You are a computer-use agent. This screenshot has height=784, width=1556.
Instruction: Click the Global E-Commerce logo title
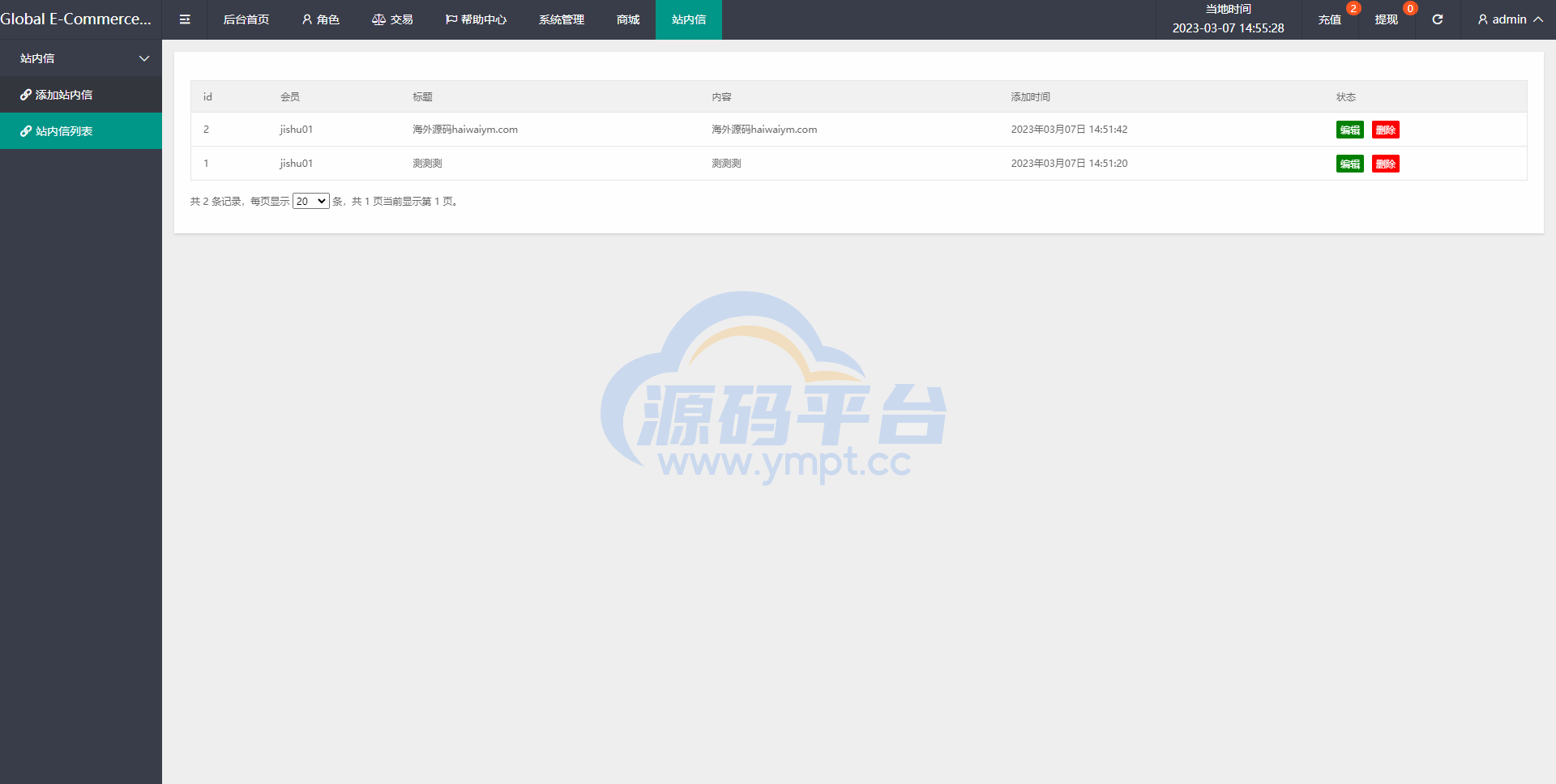point(76,19)
